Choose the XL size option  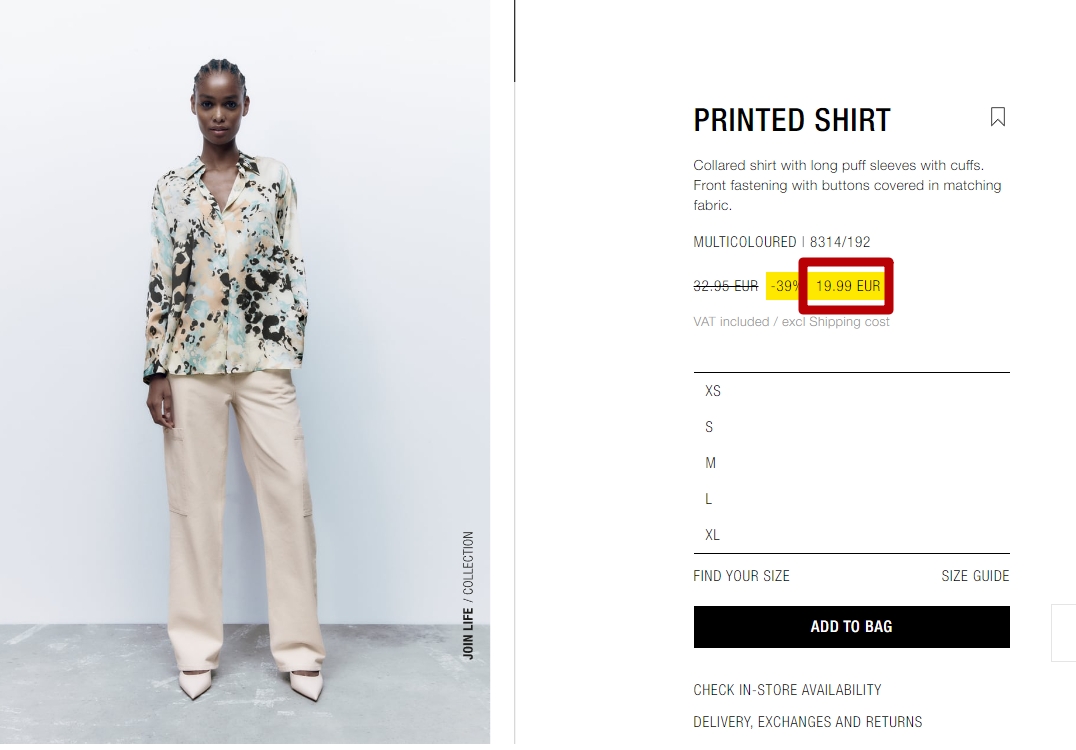click(851, 535)
